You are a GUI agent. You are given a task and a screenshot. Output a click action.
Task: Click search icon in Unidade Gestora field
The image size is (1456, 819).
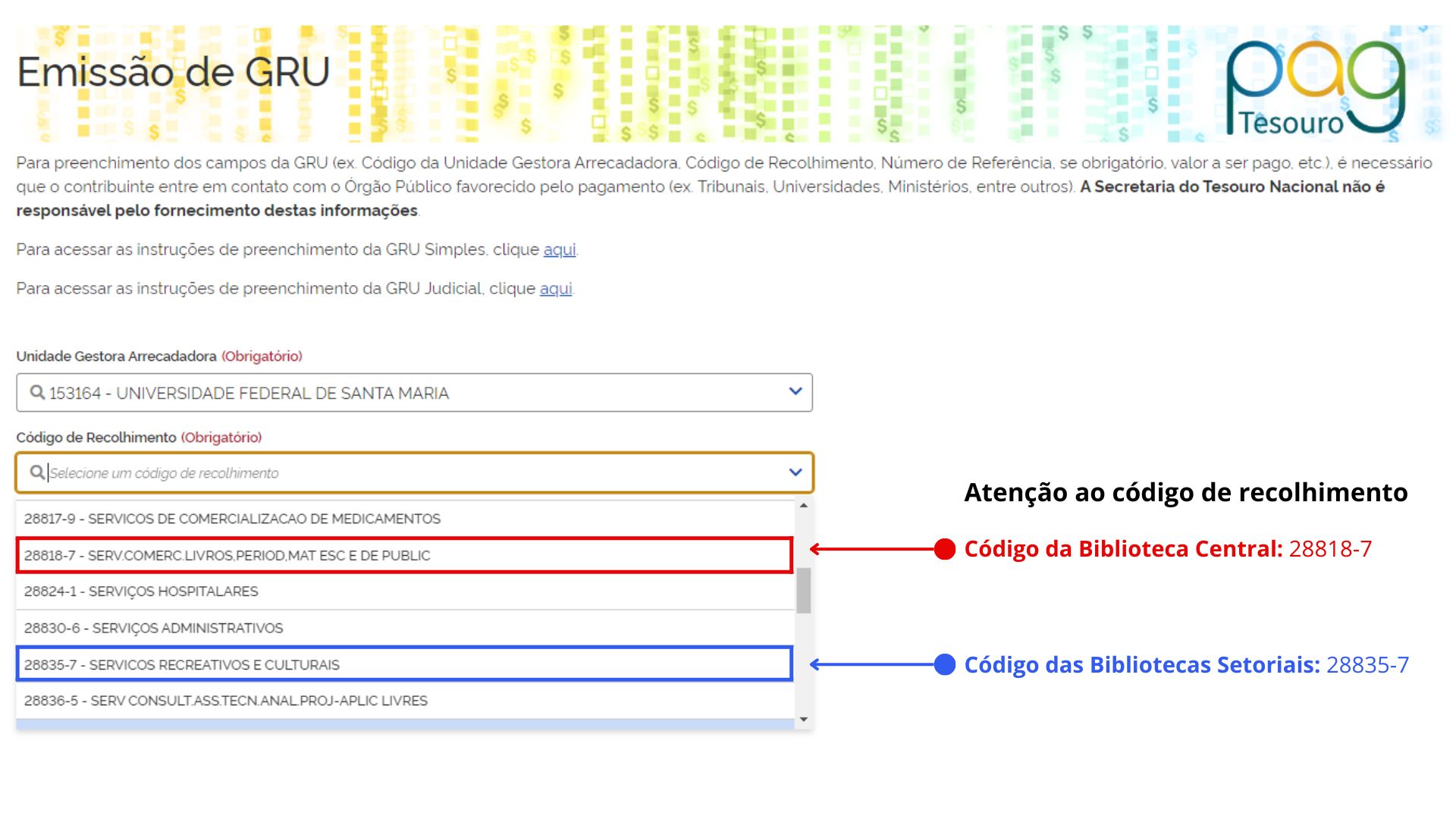36,392
